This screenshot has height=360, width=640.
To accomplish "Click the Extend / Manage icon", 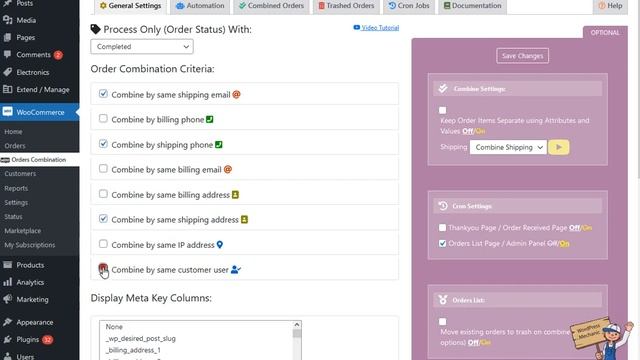I will click(x=7, y=89).
